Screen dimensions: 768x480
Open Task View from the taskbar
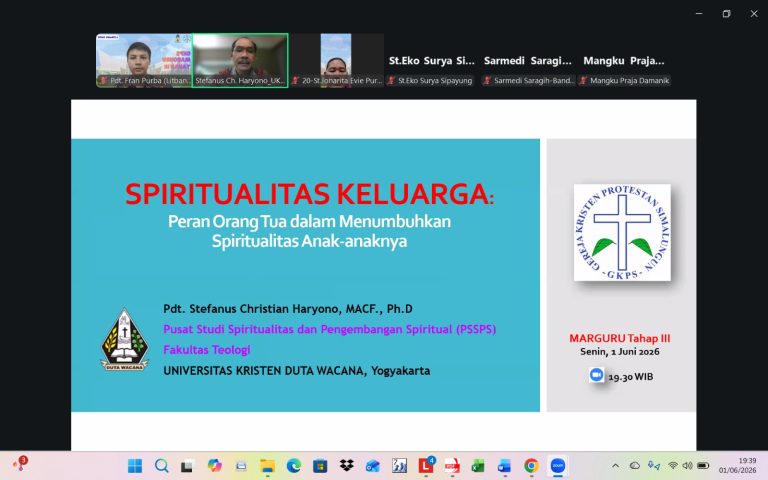(187, 466)
